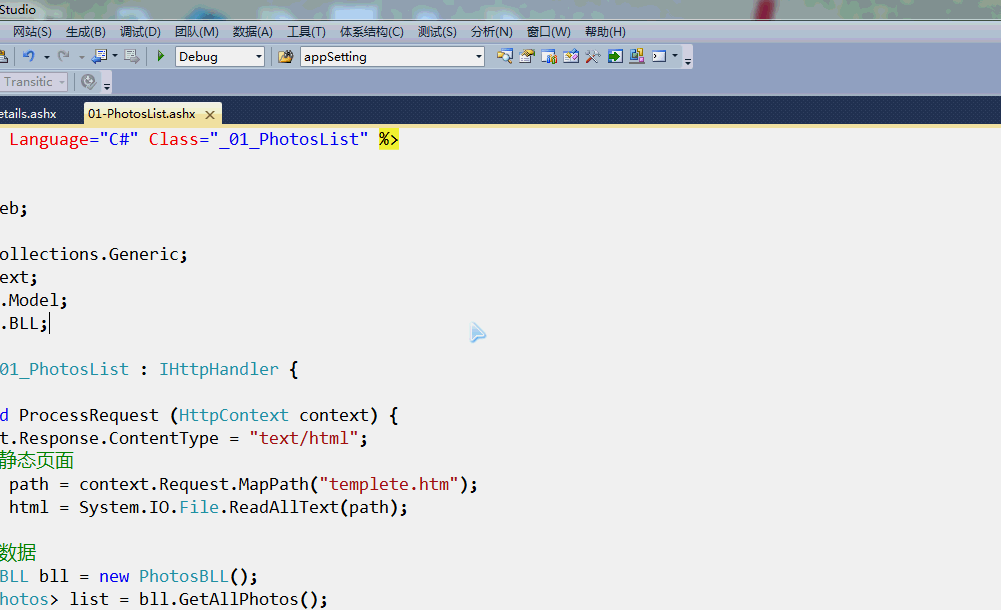This screenshot has width=1001, height=610.
Task: Open the 帮助(H) menu
Action: click(604, 31)
